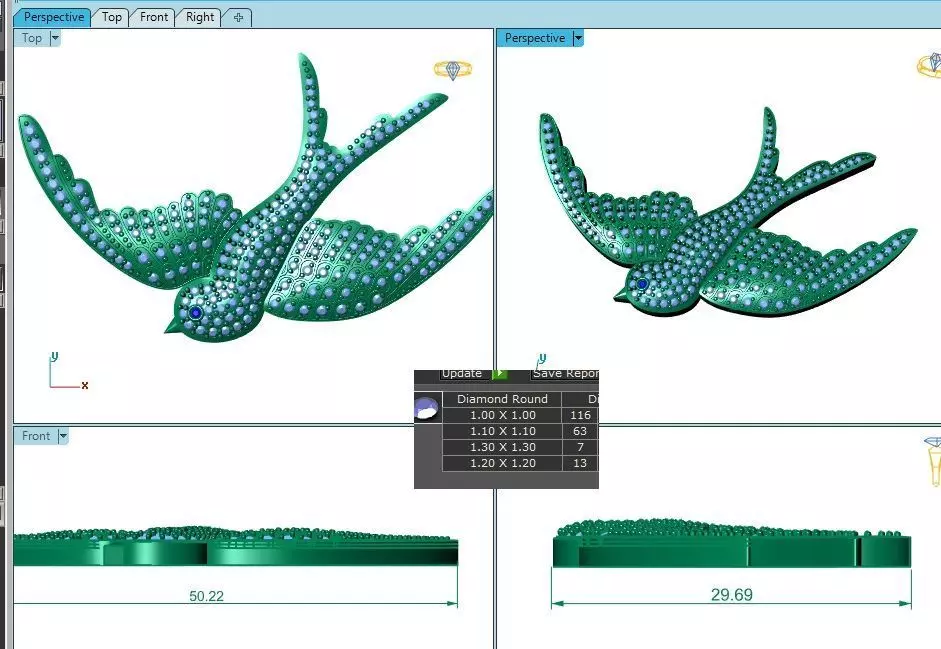Click the Save Report button
The image size is (941, 649).
(565, 373)
